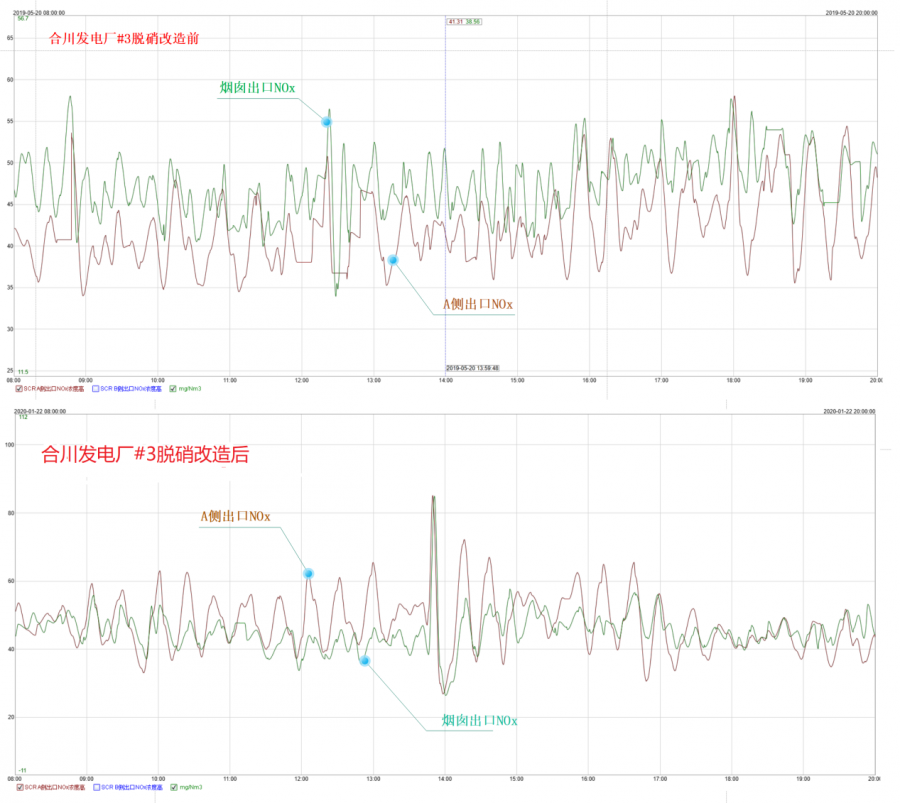Click green upper range value 112
This screenshot has height=803, width=900.
click(x=24, y=417)
